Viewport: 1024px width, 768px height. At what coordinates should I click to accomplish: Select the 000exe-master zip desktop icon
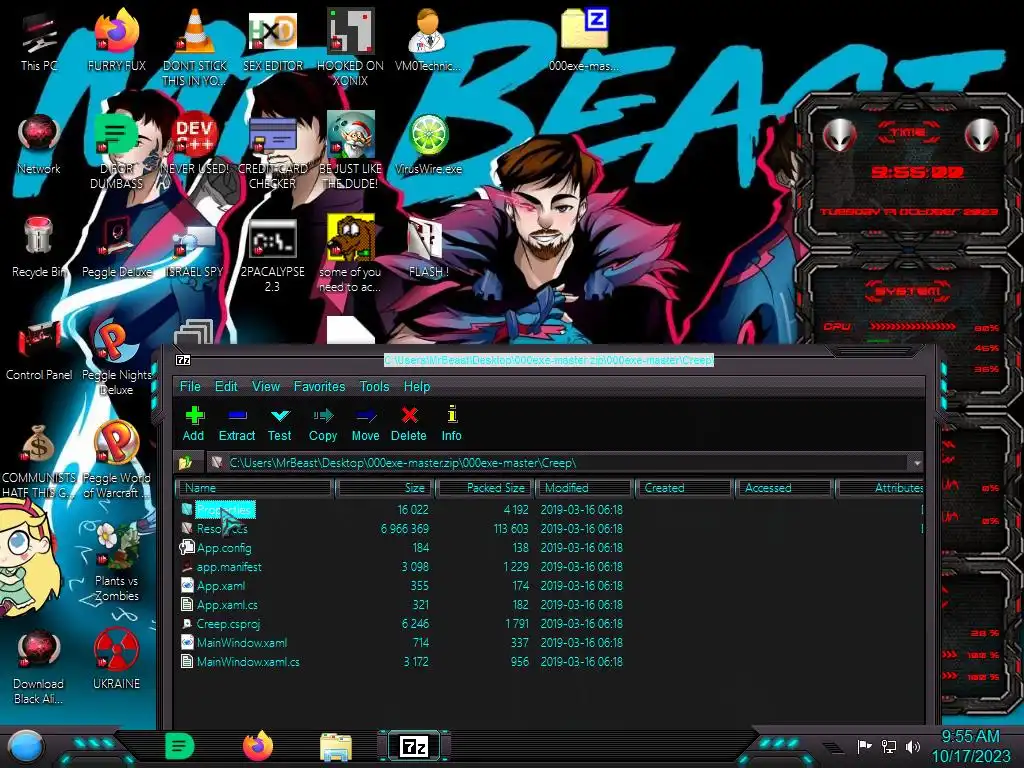coord(584,40)
